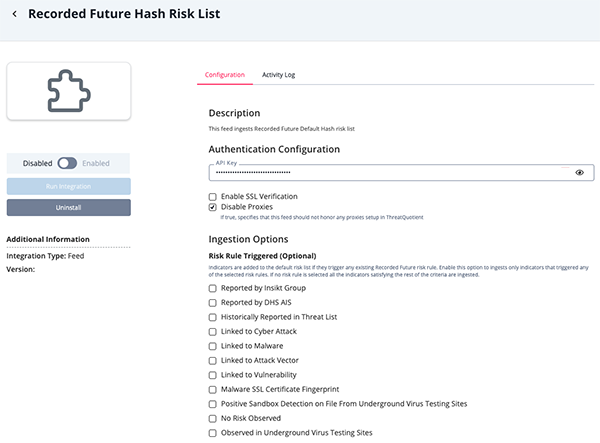Open the Configuration tab
Viewport: 600px width, 443px height.
point(225,75)
